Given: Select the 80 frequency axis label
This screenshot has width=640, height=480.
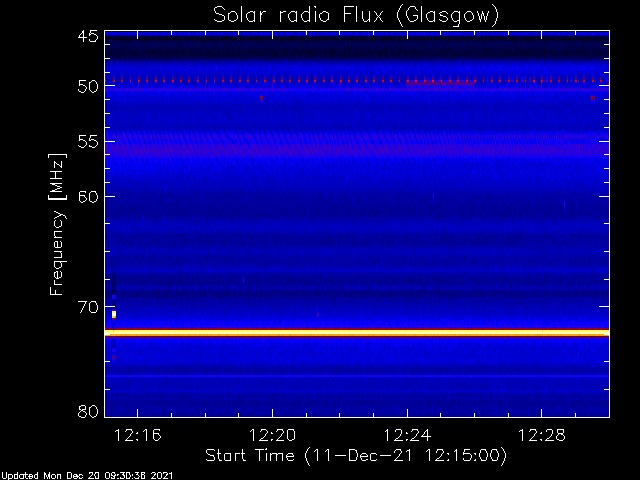Looking at the screenshot, I should pos(88,411).
